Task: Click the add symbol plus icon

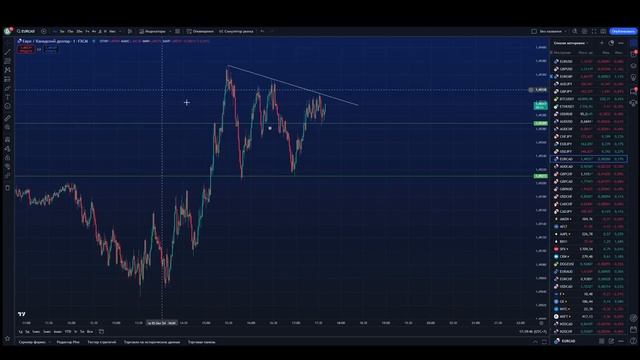Action: (x=44, y=31)
